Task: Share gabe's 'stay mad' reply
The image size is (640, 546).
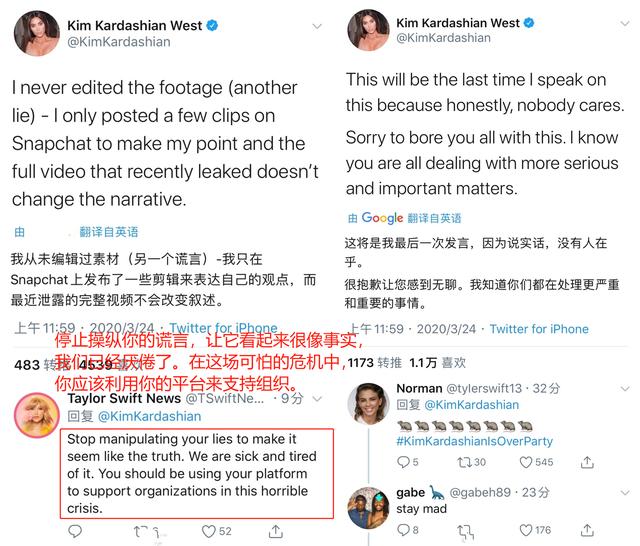Action: point(587,530)
